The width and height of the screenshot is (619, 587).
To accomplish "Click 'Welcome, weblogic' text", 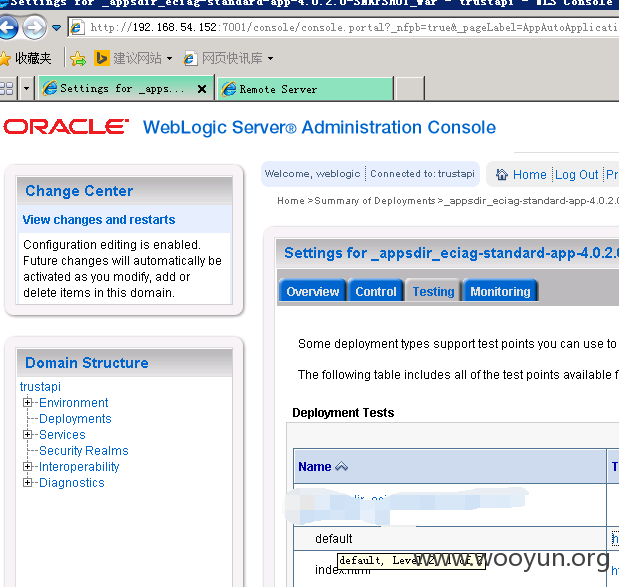I will click(x=312, y=174).
